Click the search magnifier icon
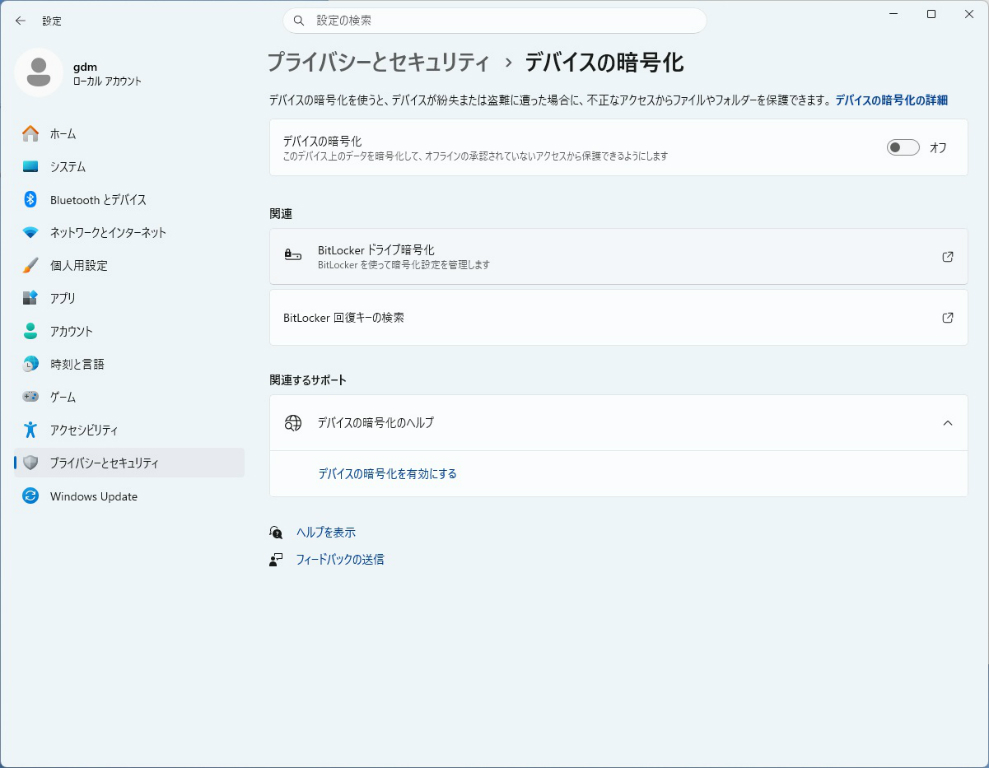The image size is (989, 768). [x=299, y=21]
